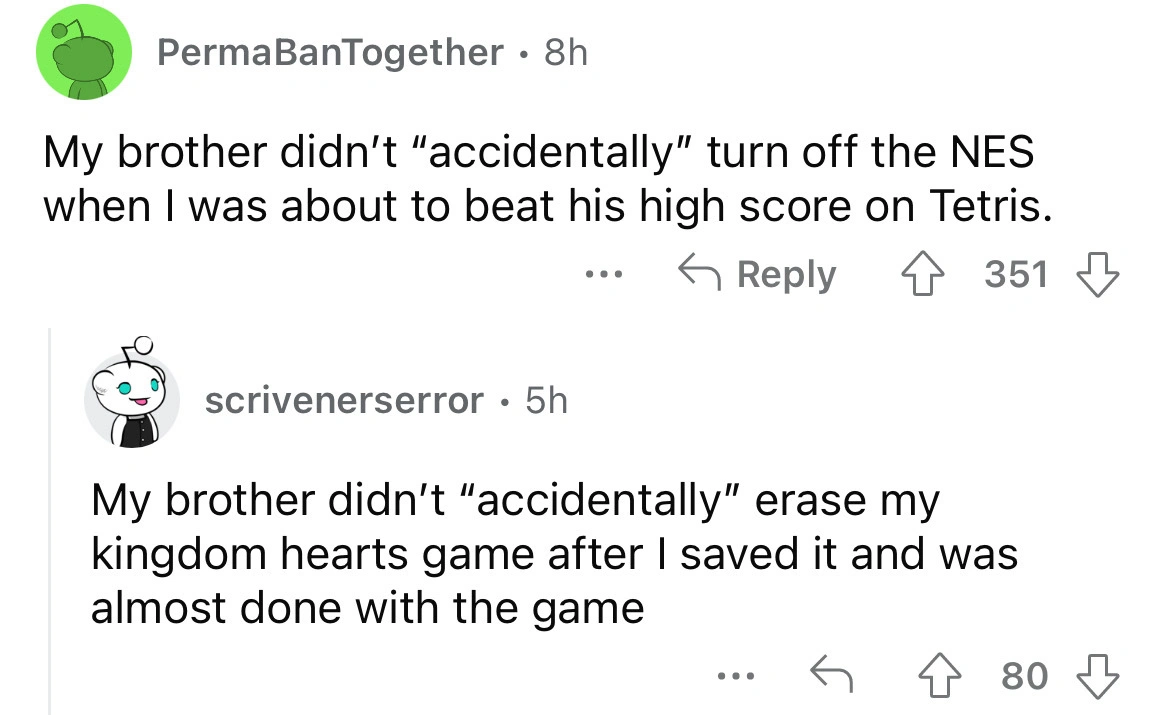Tap the 351 vote score
The width and height of the screenshot is (1170, 715).
1017,273
